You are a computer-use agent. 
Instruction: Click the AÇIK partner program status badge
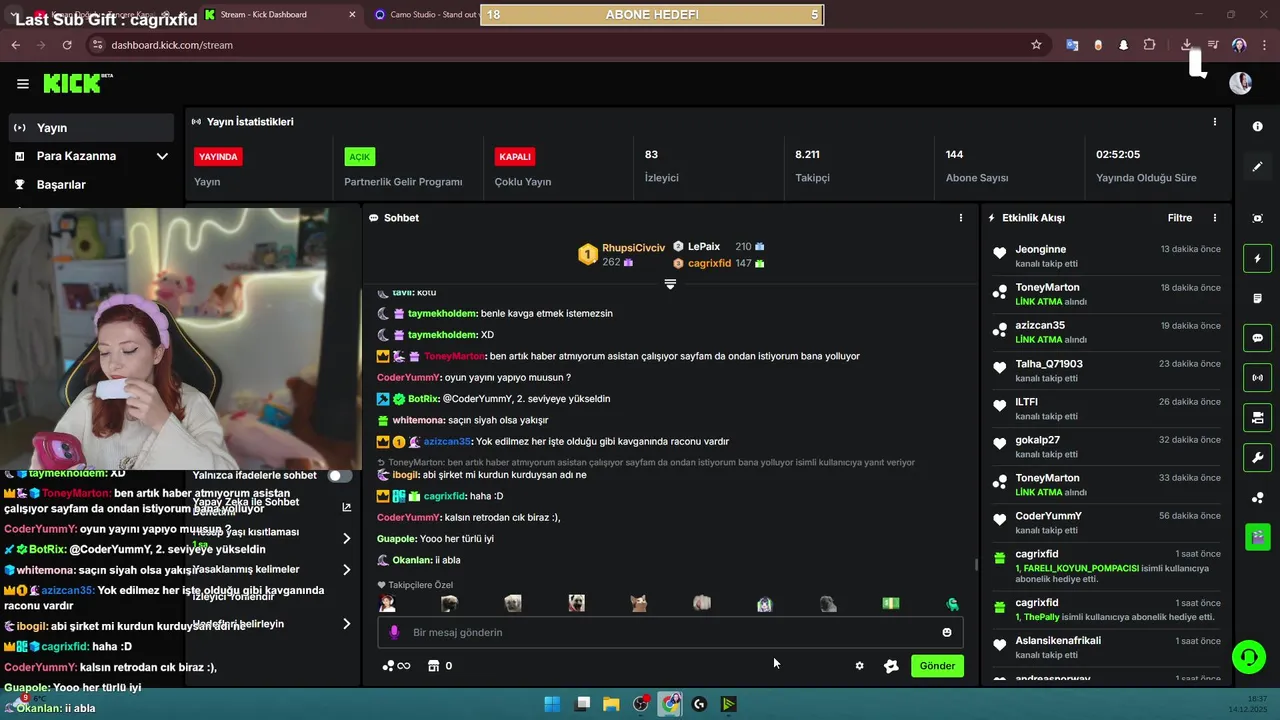point(359,157)
